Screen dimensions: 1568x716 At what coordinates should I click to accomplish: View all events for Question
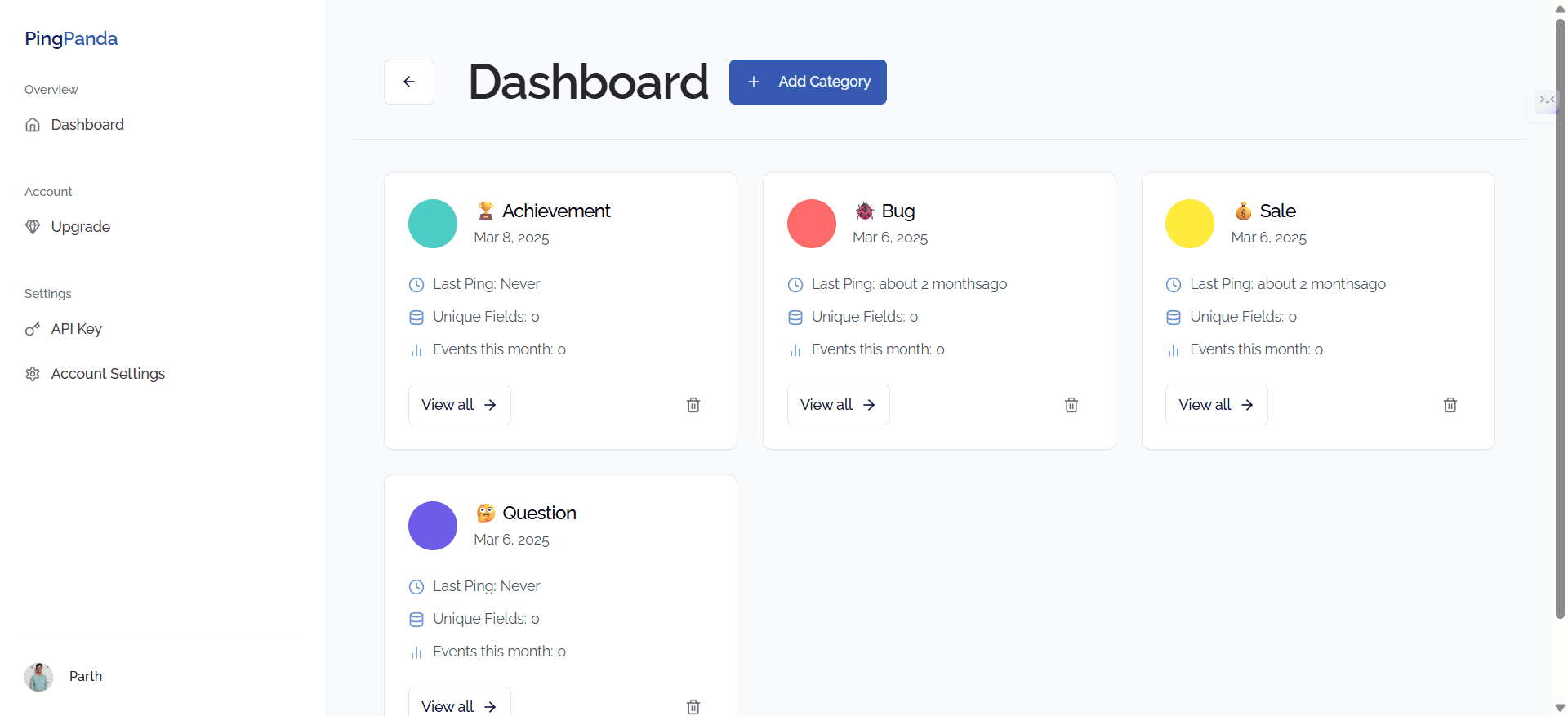(x=459, y=705)
